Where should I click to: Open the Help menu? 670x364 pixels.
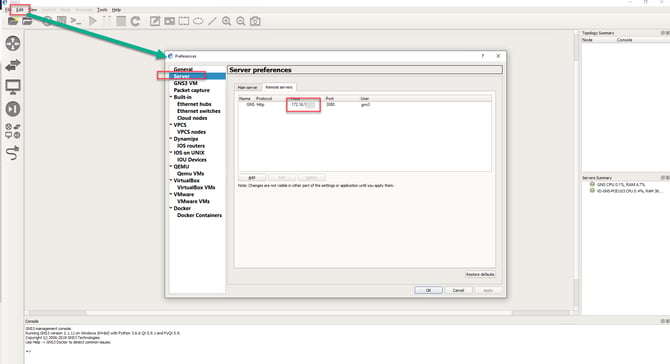tap(116, 9)
